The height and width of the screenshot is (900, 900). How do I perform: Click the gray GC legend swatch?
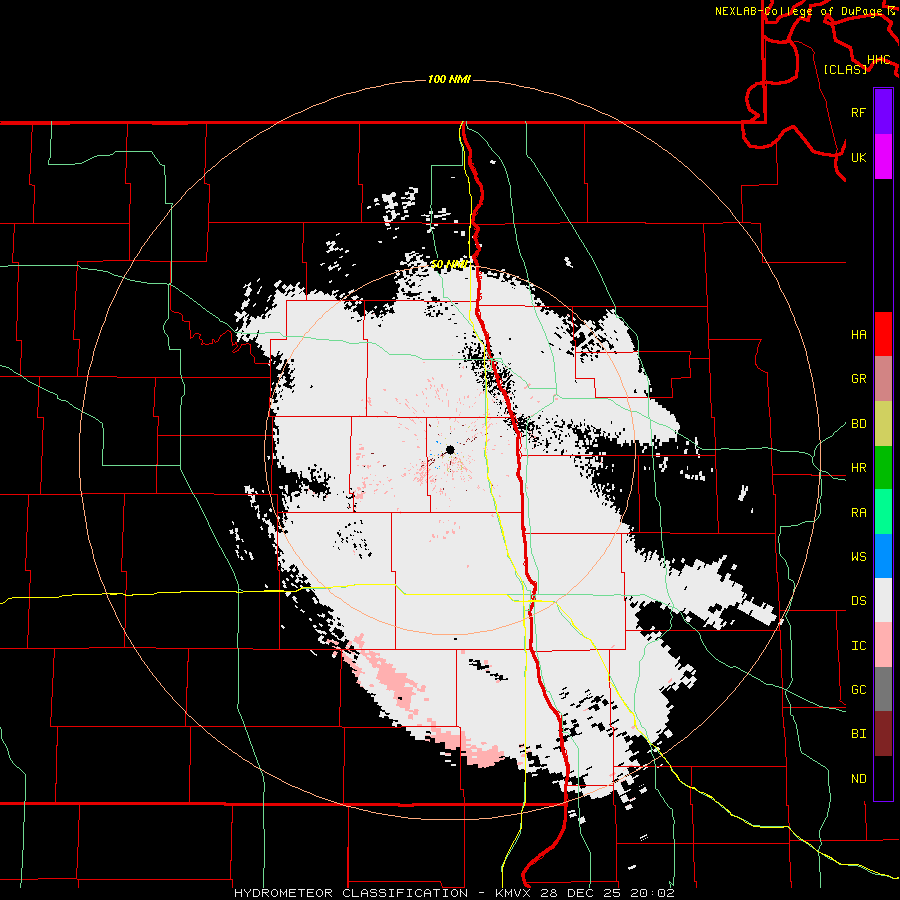883,689
